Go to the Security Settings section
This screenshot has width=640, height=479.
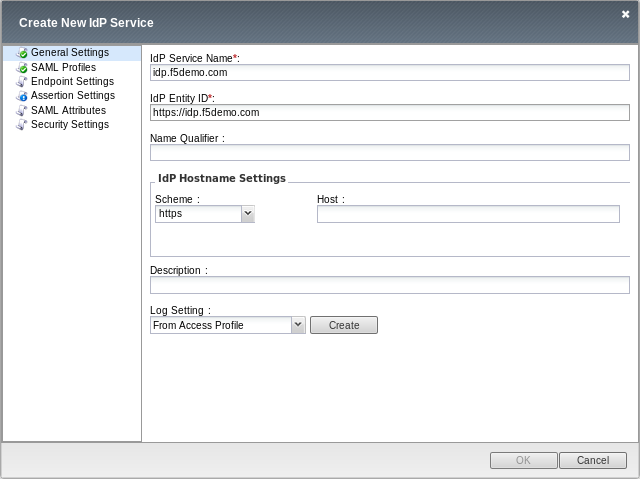click(x=70, y=124)
